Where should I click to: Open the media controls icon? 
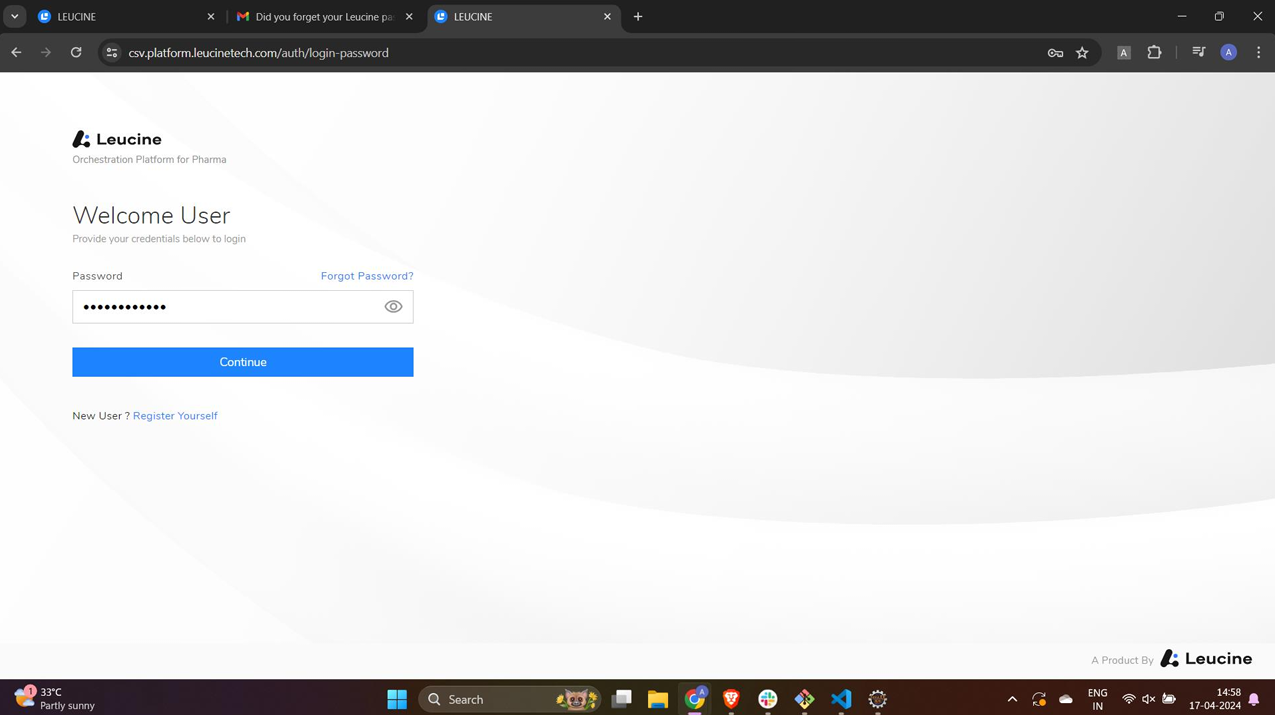pyautogui.click(x=1199, y=53)
